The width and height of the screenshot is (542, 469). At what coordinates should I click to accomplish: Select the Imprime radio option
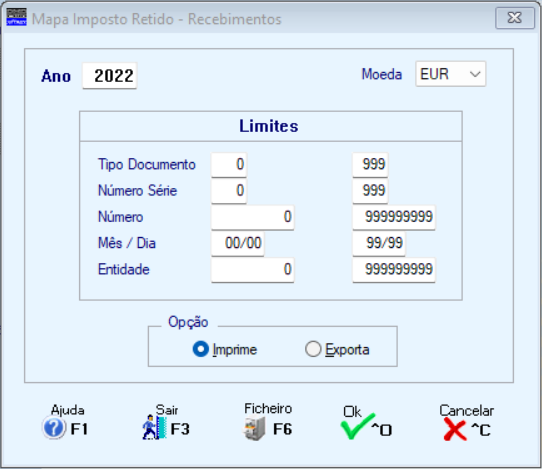click(x=200, y=349)
